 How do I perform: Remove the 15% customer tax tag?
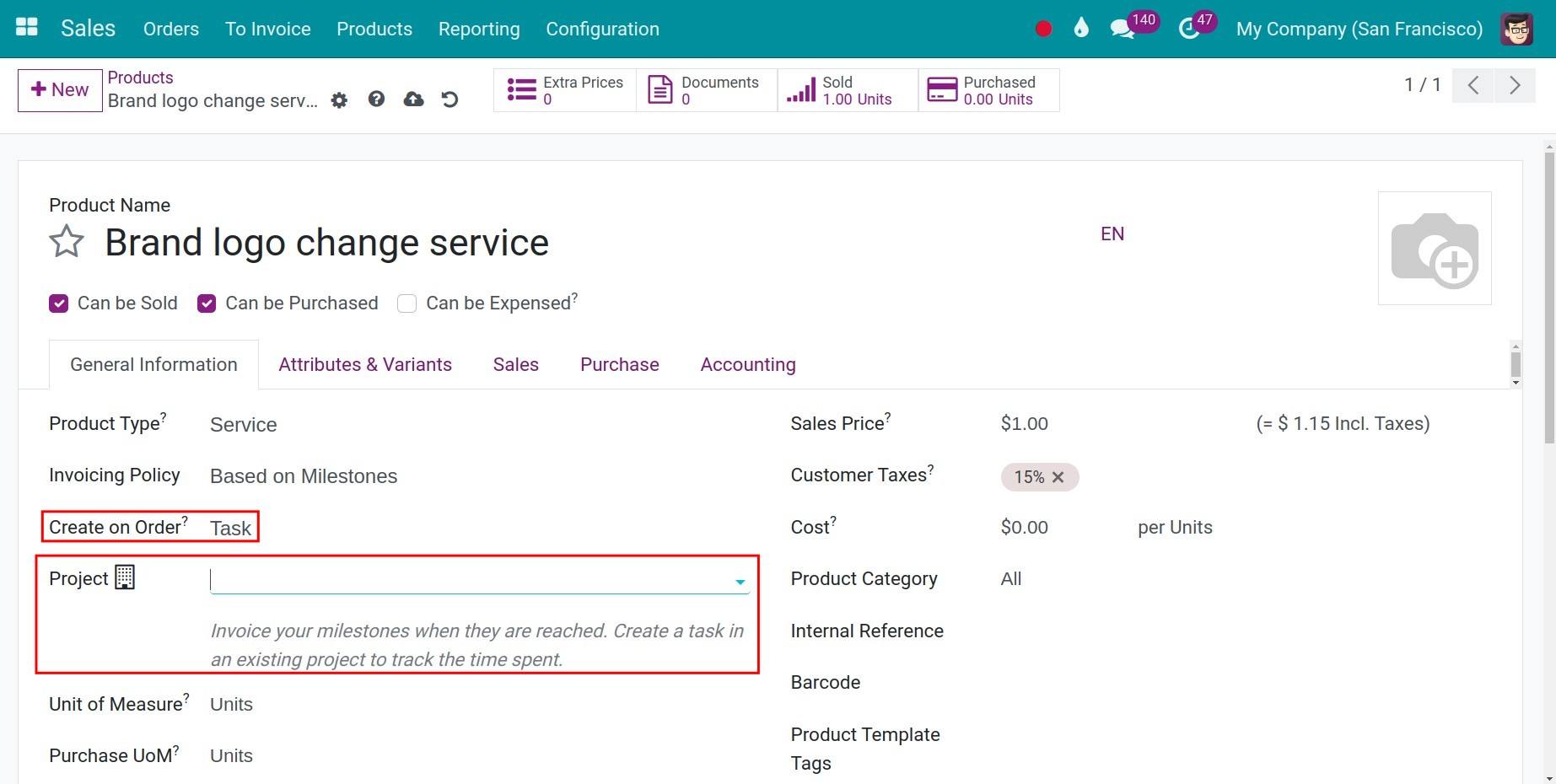[x=1058, y=477]
